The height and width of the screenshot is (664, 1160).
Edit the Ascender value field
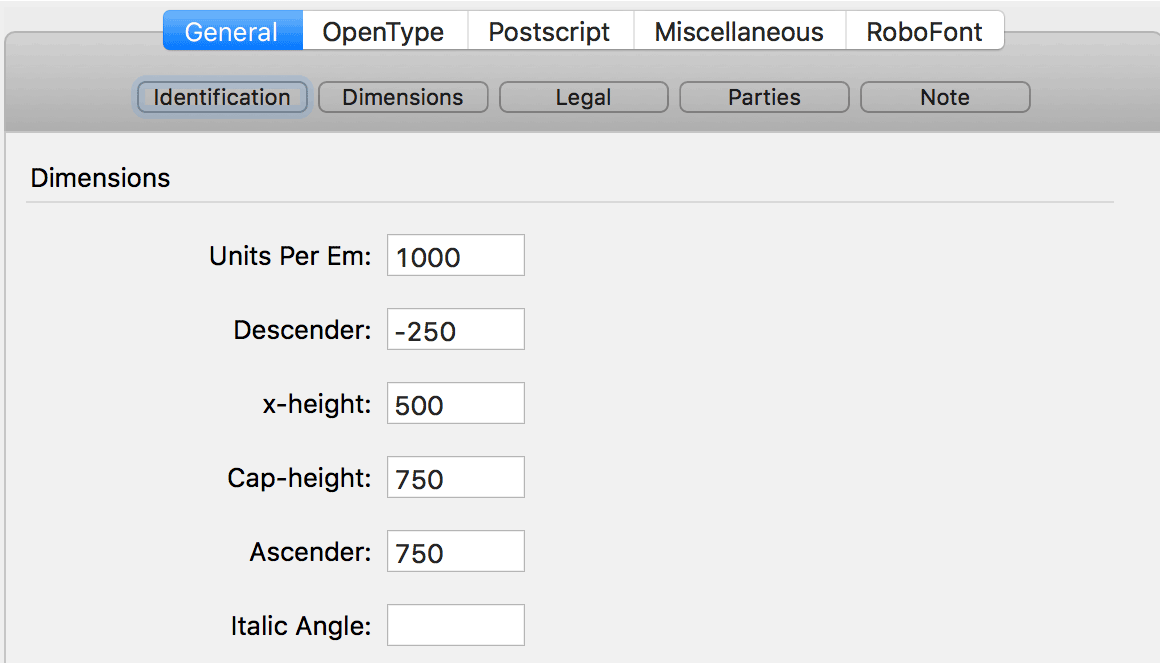pos(455,552)
